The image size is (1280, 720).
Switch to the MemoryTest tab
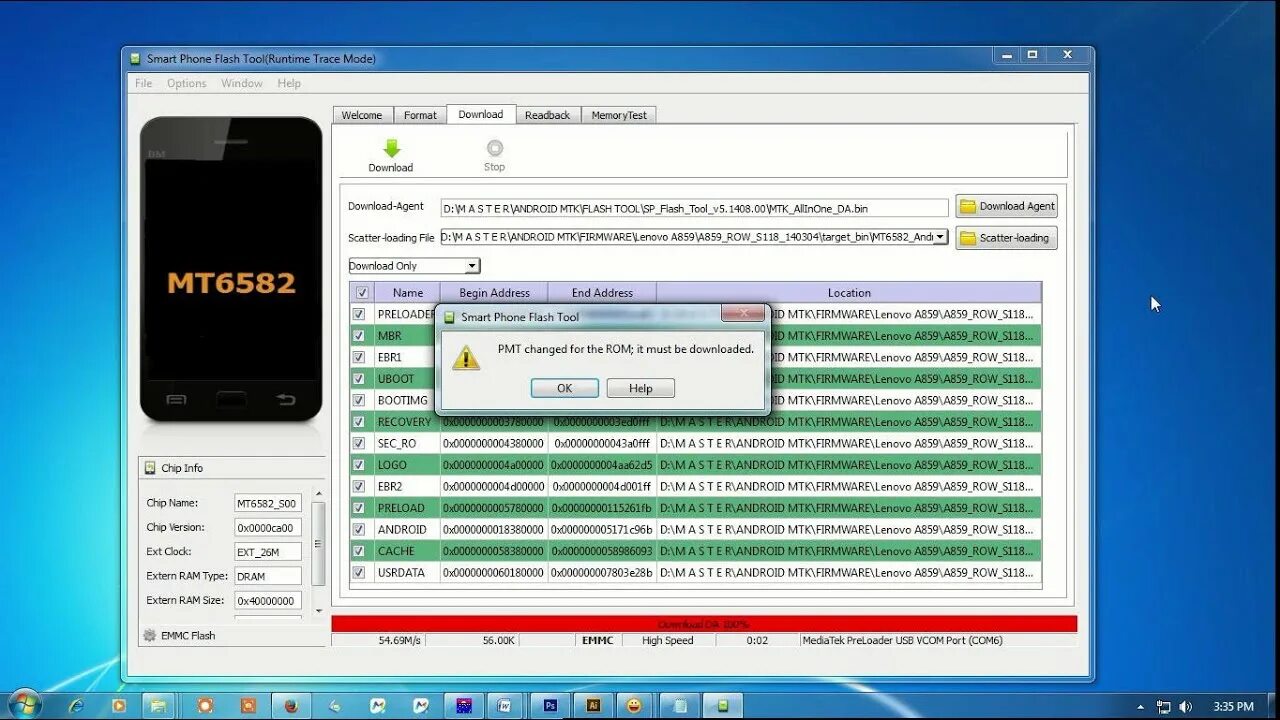(619, 115)
